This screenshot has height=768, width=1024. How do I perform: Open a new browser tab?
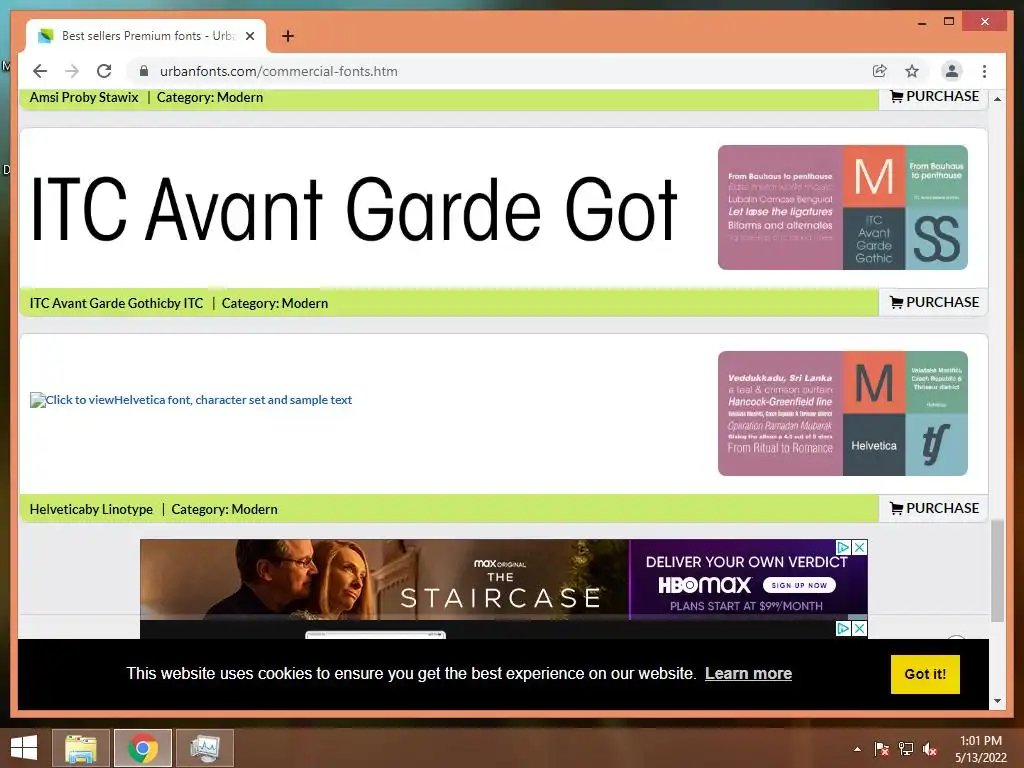click(x=287, y=36)
